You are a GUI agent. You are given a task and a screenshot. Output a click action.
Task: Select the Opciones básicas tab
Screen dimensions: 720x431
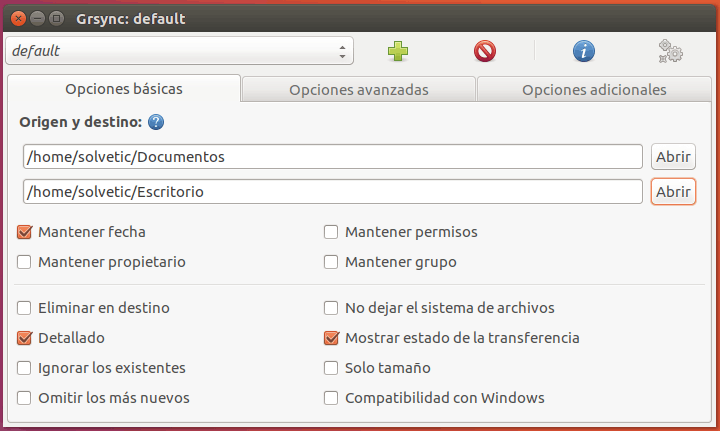point(124,88)
